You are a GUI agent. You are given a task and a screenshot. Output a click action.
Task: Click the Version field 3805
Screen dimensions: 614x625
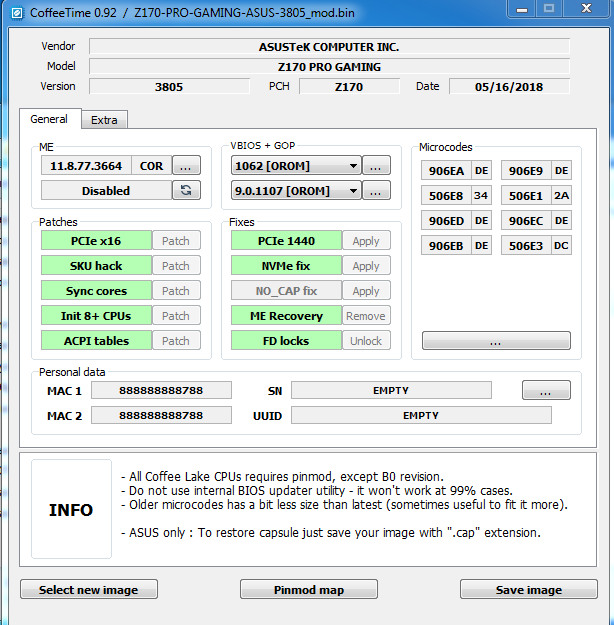click(x=169, y=86)
